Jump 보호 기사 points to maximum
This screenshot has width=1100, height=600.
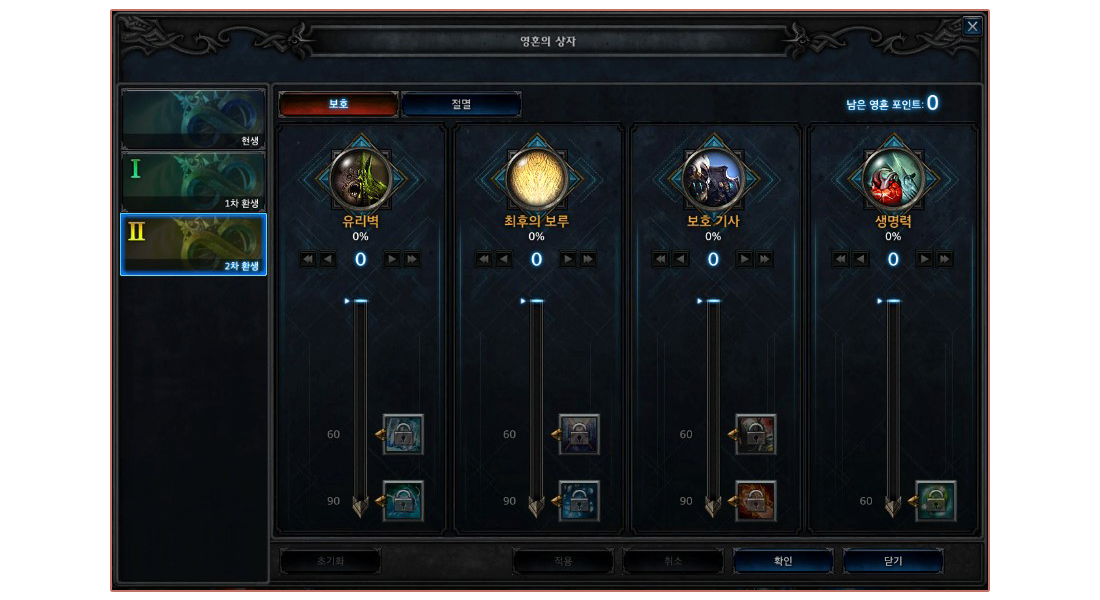(x=765, y=259)
